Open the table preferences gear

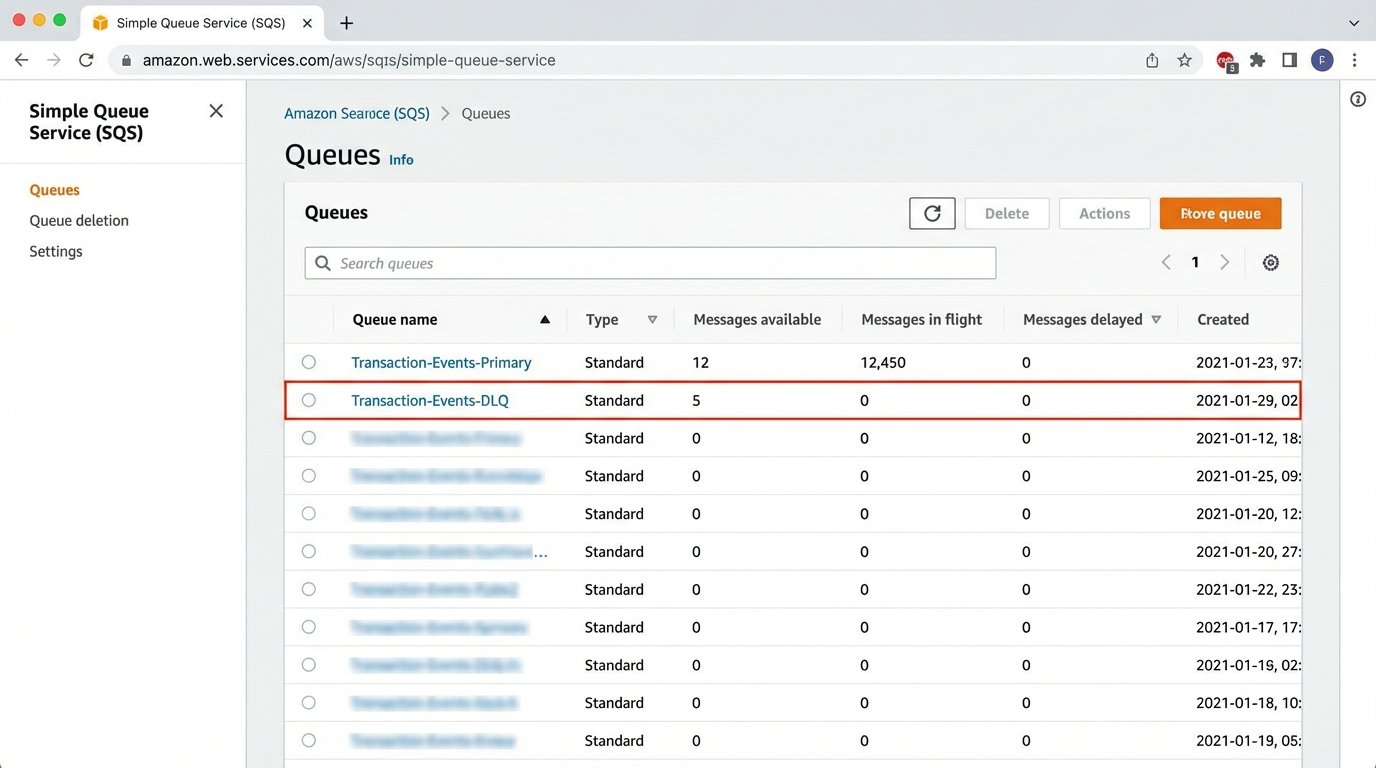1270,262
